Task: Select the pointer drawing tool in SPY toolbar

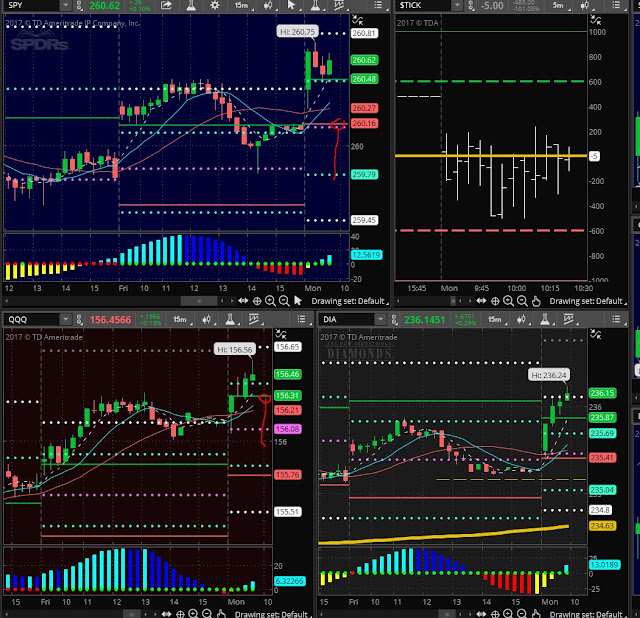Action: [x=291, y=5]
